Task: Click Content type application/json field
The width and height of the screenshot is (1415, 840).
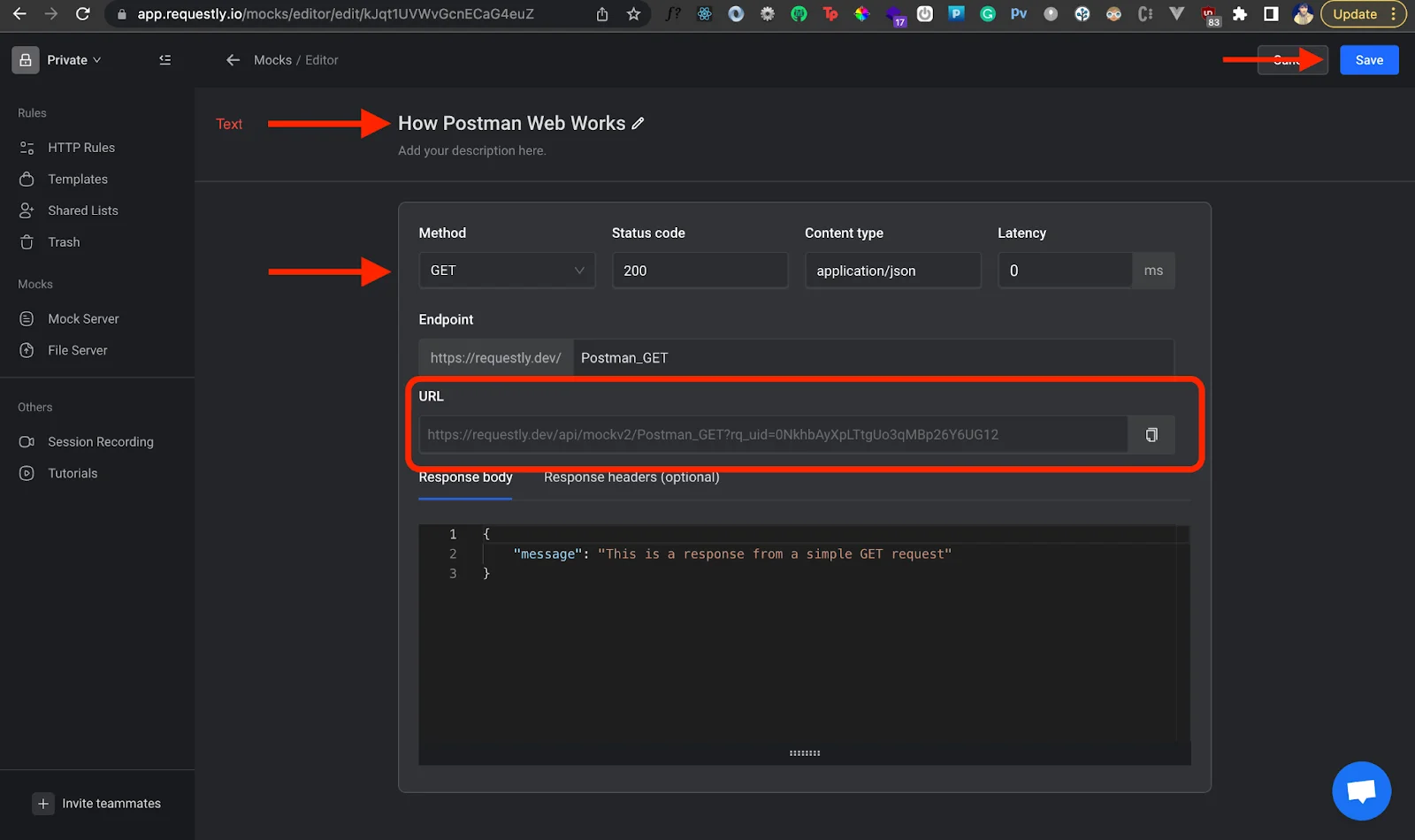Action: (892, 271)
